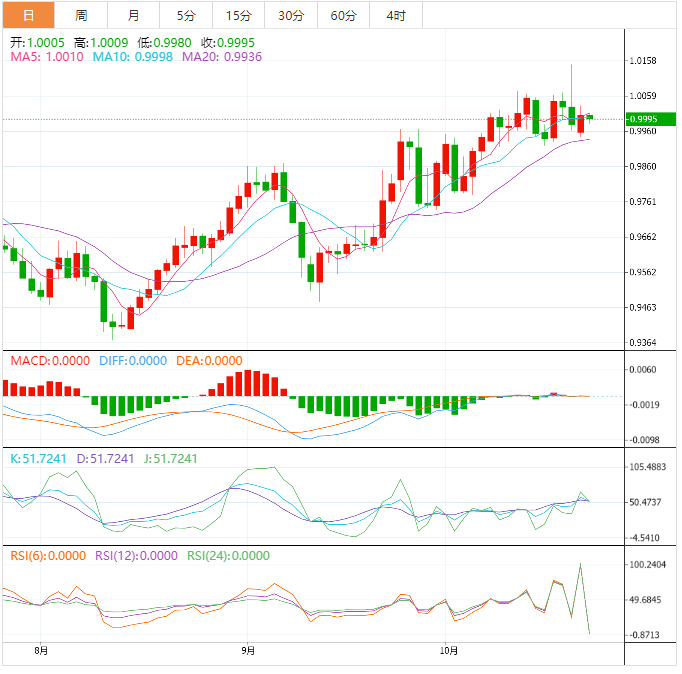Image resolution: width=682 pixels, height=674 pixels.
Task: Click the RSI(6) indicator label
Action: (47, 556)
